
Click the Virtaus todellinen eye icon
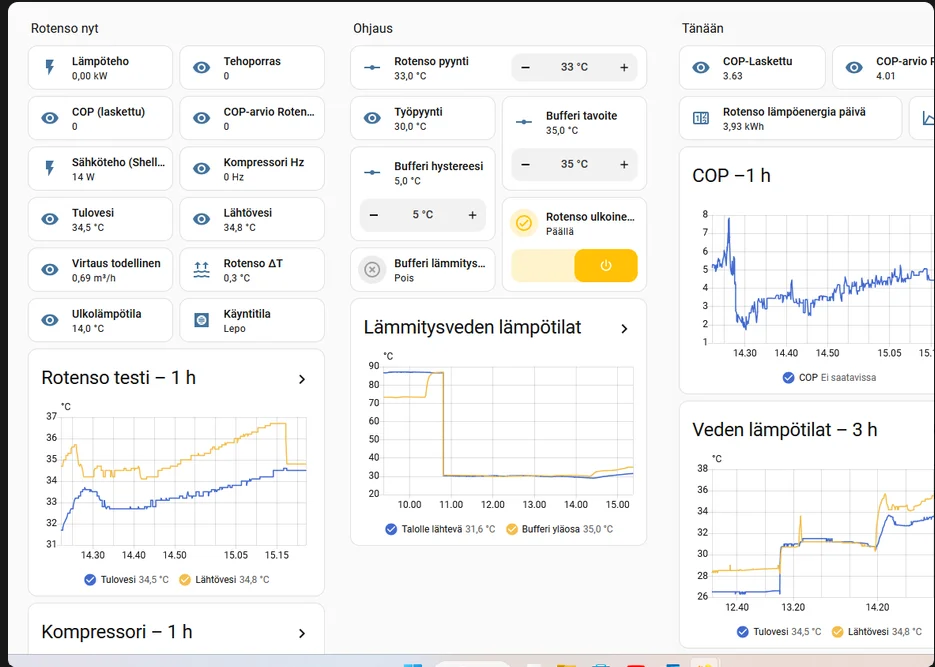click(x=50, y=270)
